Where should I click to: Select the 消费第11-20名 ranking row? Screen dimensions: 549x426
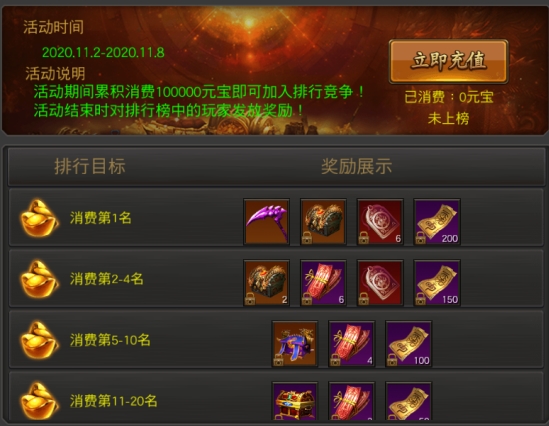click(x=276, y=396)
